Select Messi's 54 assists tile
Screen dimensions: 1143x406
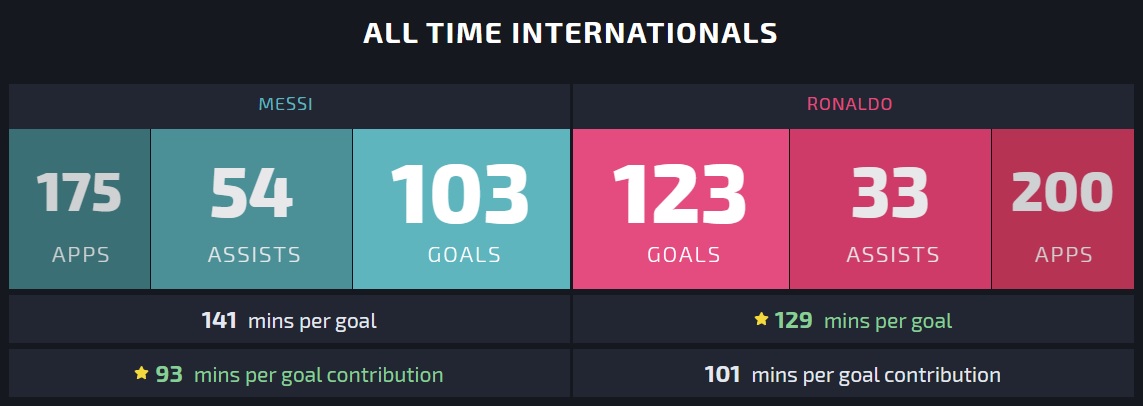251,209
